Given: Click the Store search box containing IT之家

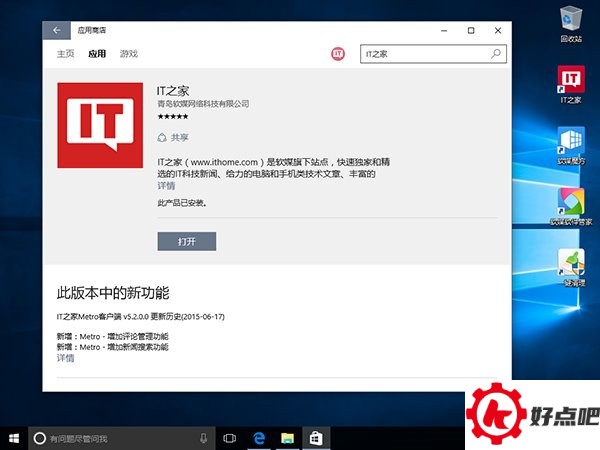Looking at the screenshot, I should click(x=424, y=54).
